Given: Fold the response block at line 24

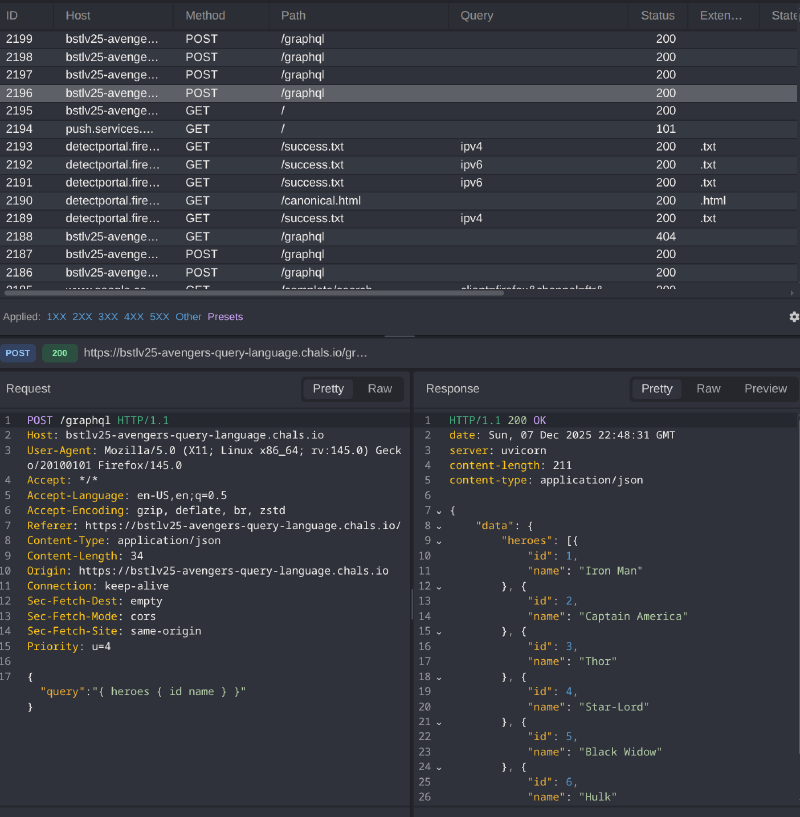Looking at the screenshot, I should coord(439,766).
